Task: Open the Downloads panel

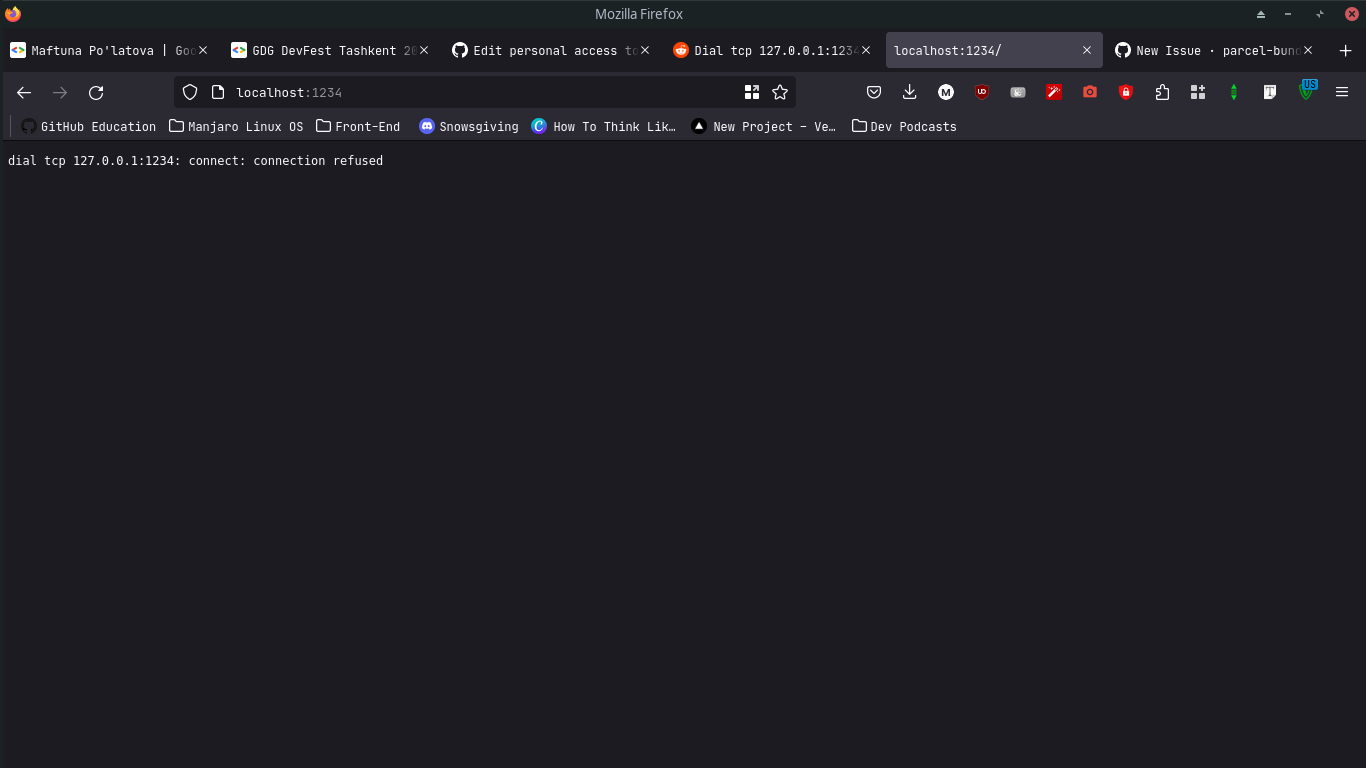Action: click(909, 92)
